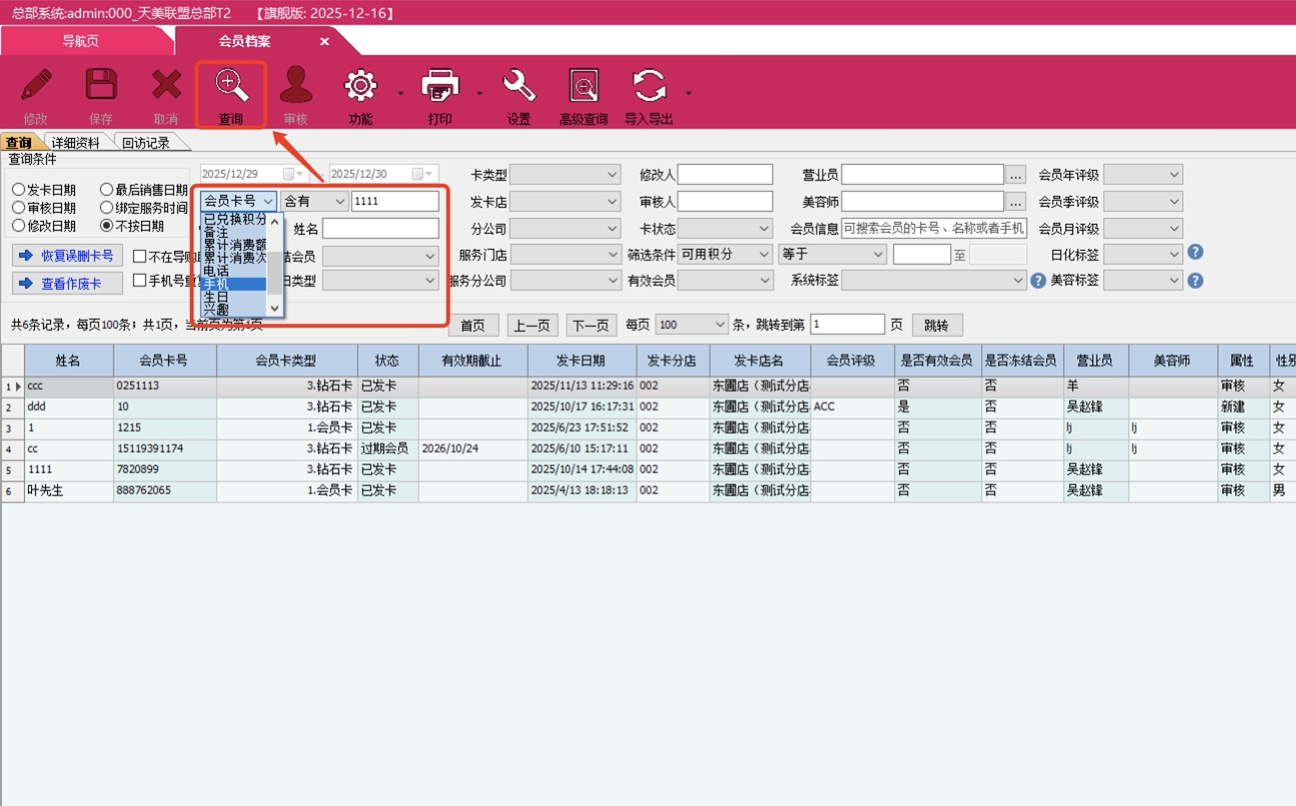Select the 不按日期 radio button

107,226
